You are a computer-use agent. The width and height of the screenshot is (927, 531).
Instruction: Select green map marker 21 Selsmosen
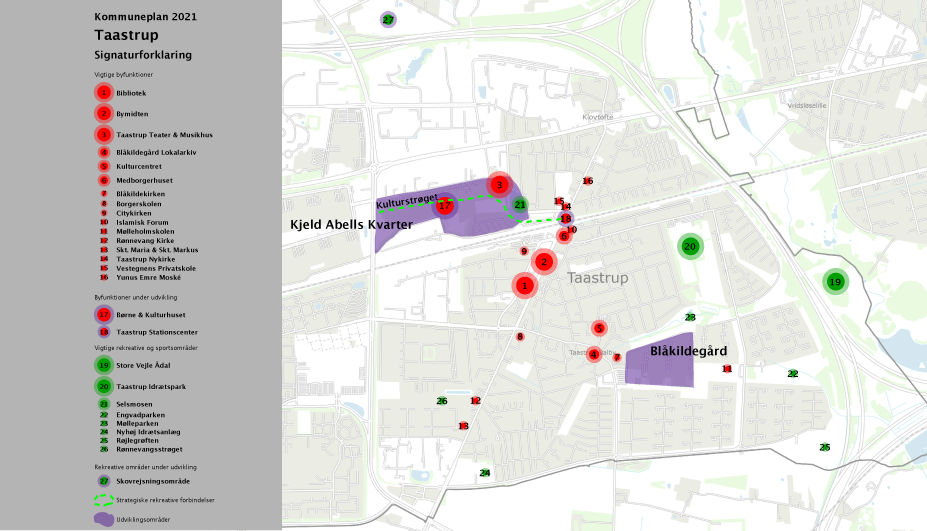(x=520, y=205)
